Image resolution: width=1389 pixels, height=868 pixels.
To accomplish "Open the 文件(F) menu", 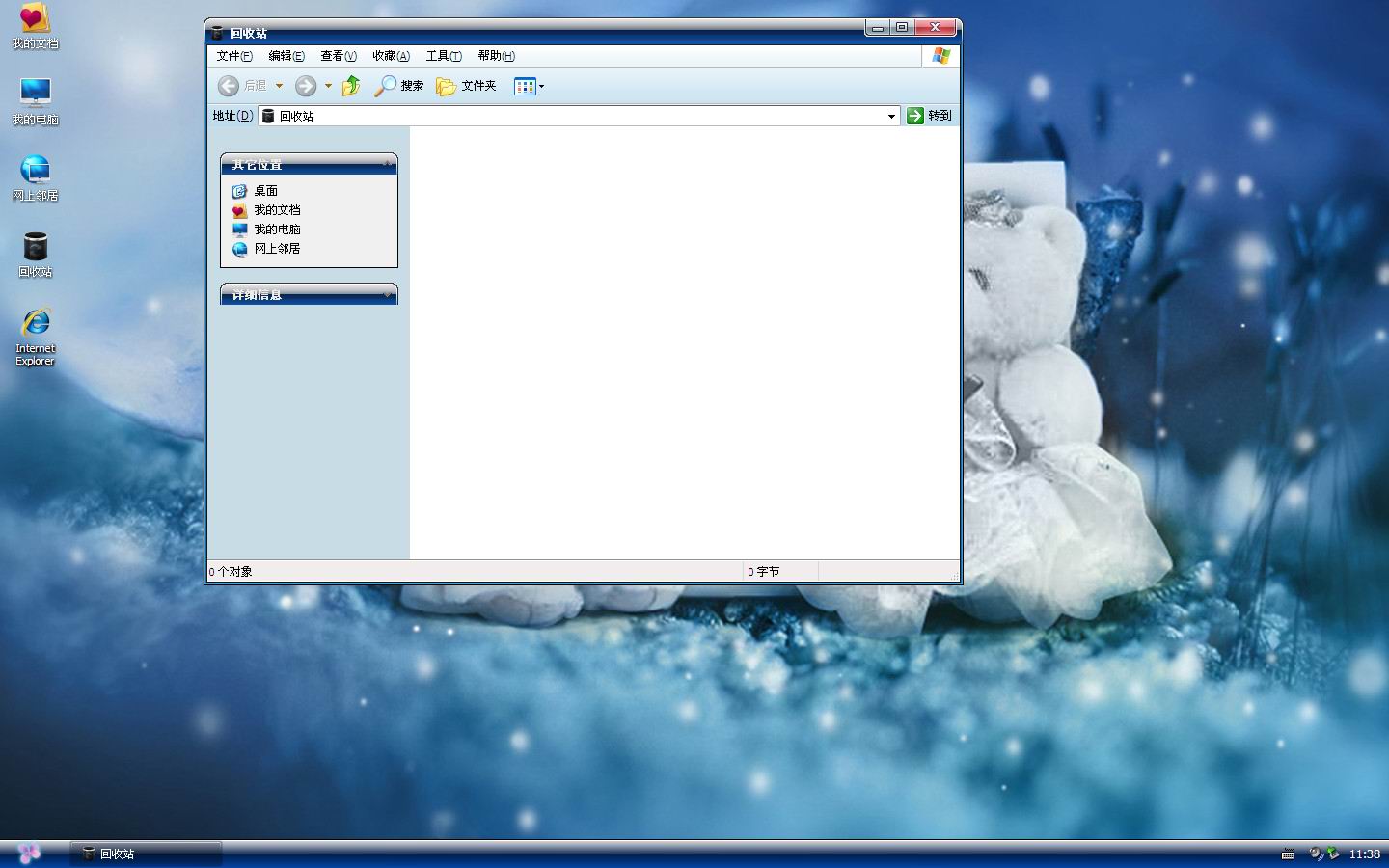I will click(234, 56).
